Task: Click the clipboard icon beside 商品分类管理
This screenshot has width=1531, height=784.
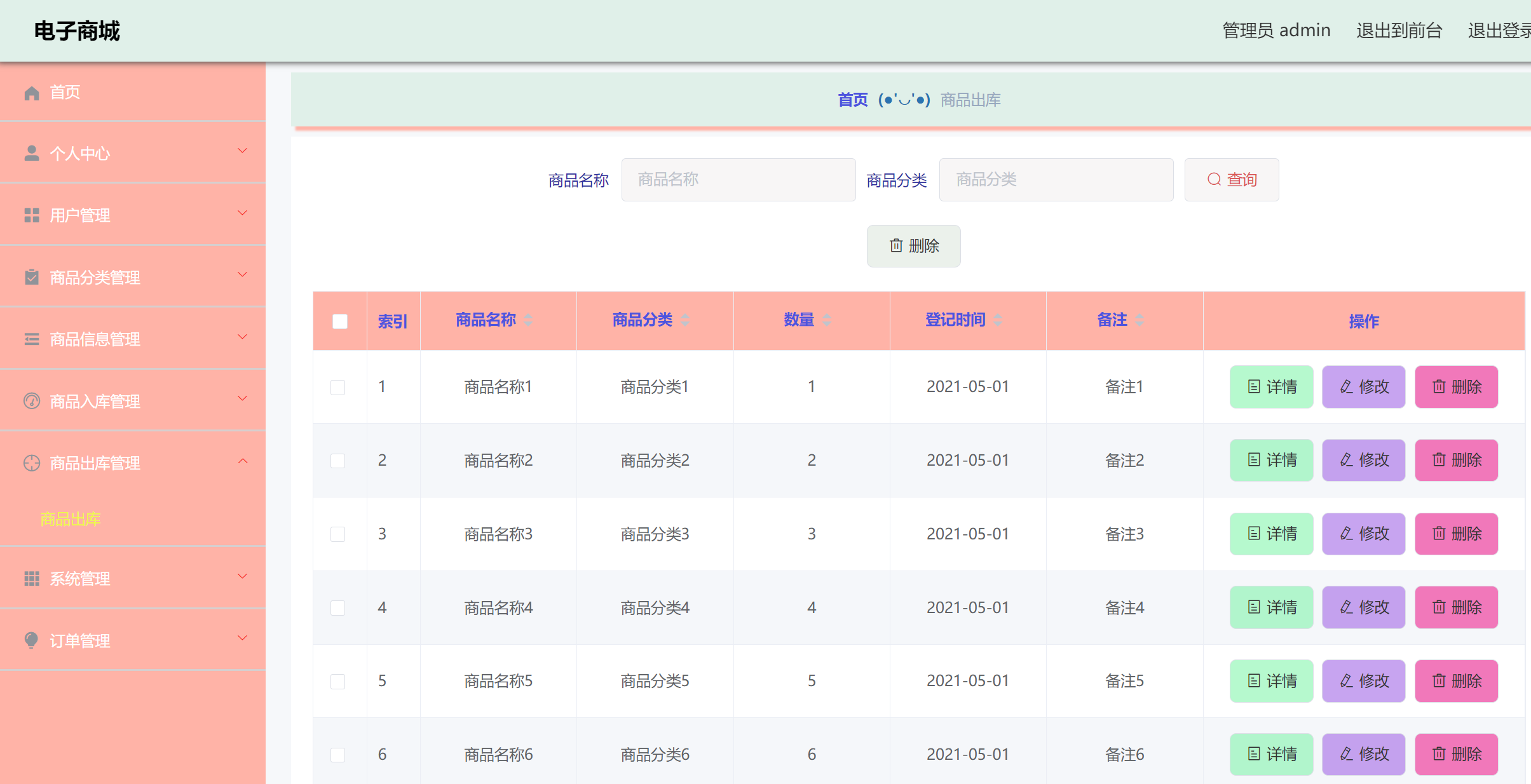Action: (32, 277)
